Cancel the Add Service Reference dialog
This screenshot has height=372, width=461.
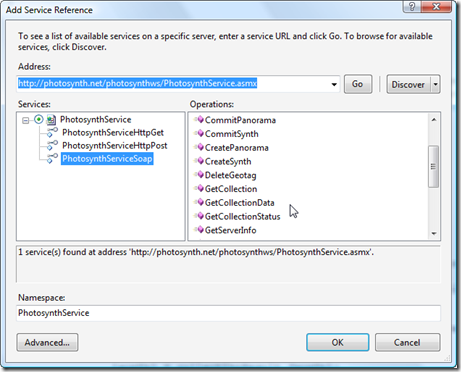tap(407, 342)
